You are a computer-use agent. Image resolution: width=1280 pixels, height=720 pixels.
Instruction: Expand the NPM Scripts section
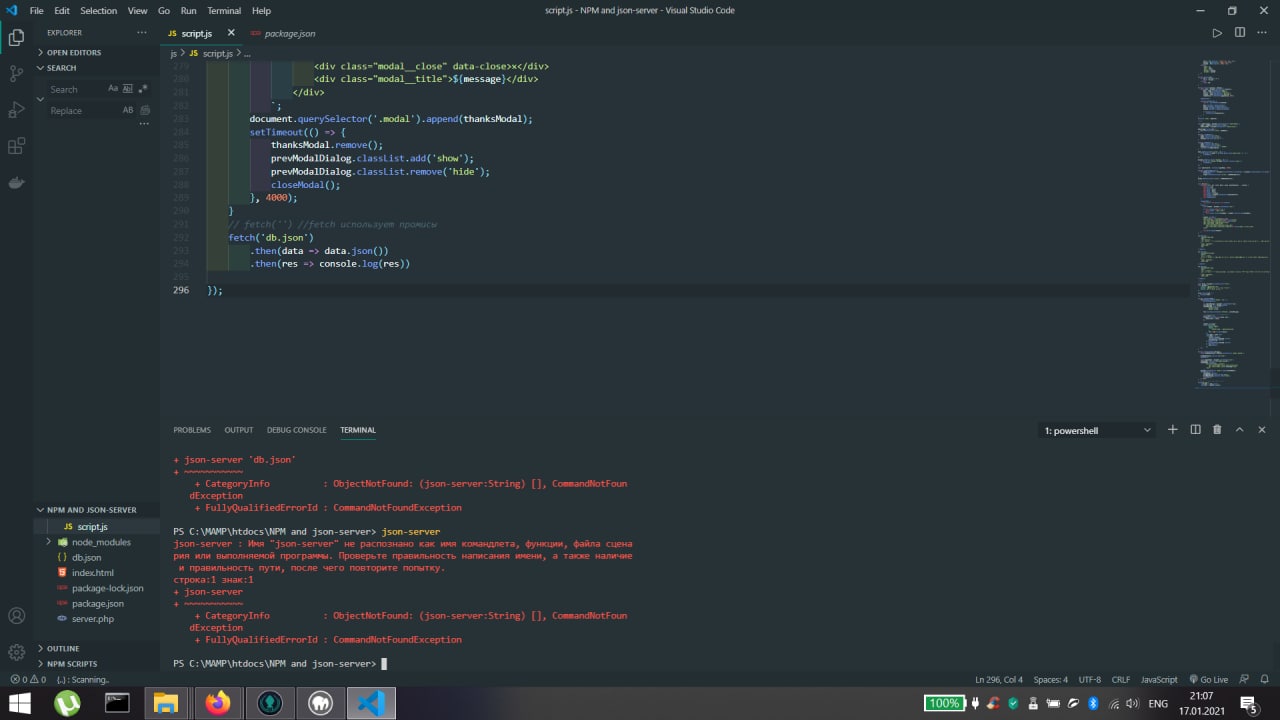coord(72,664)
